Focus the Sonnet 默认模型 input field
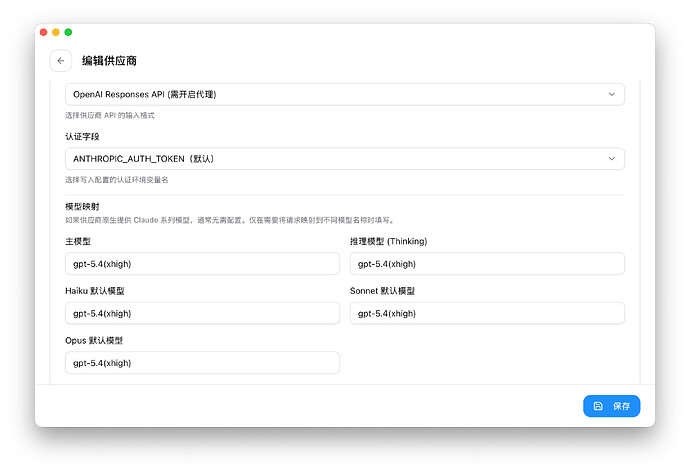This screenshot has height=473, width=690. pyautogui.click(x=487, y=313)
